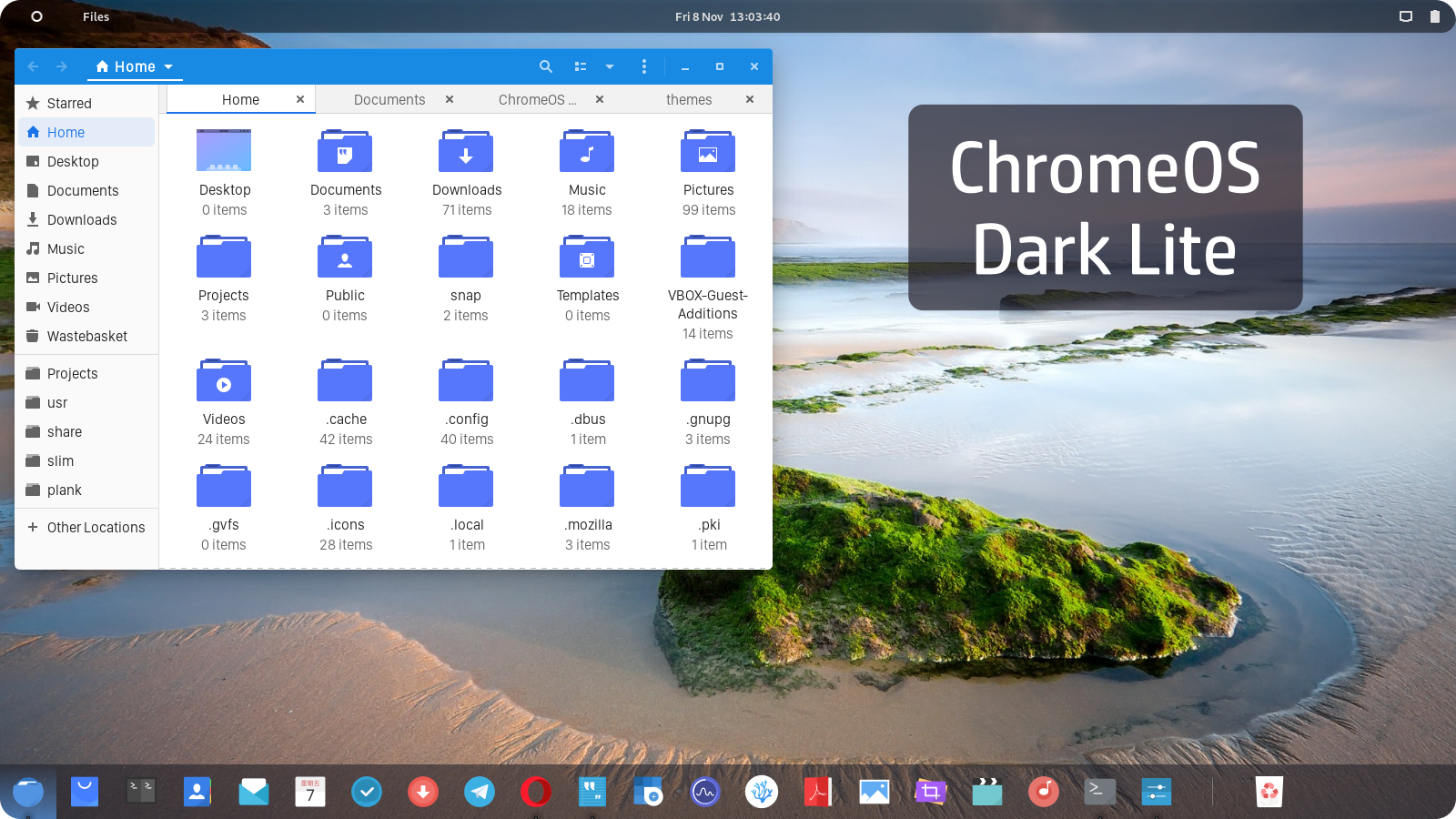Open plank bookmark in sidebar

point(86,490)
